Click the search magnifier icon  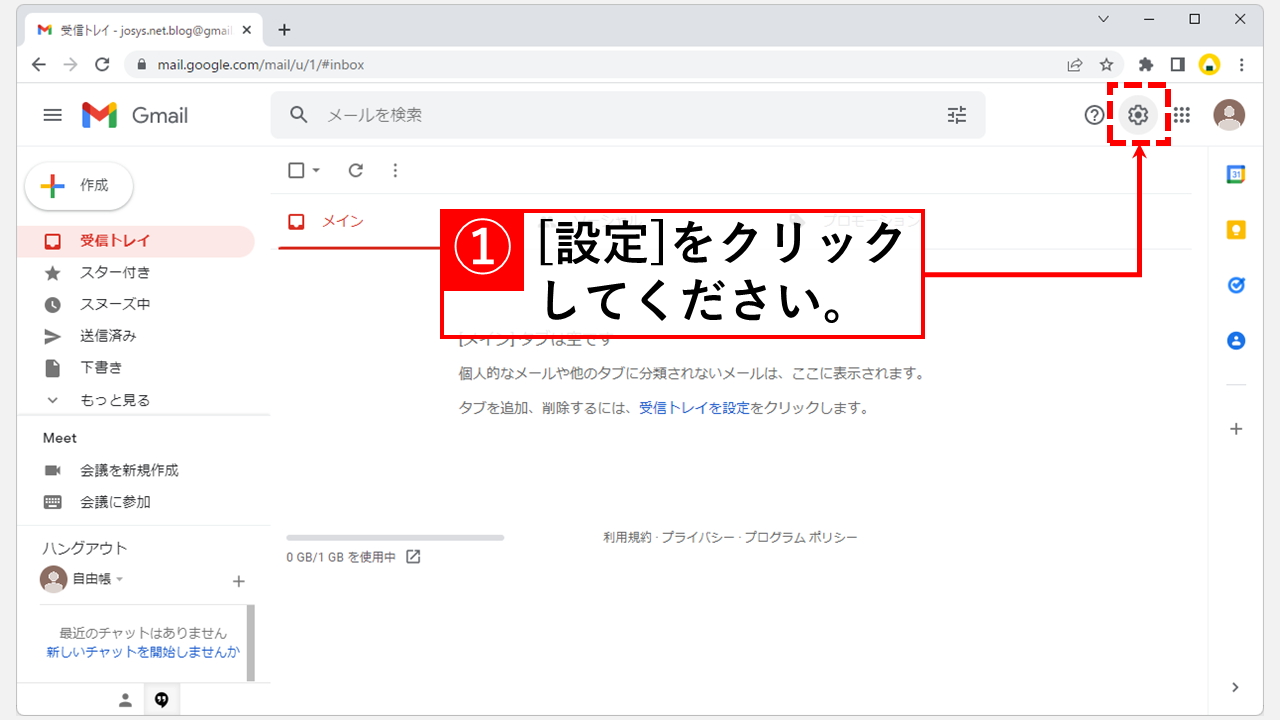299,115
